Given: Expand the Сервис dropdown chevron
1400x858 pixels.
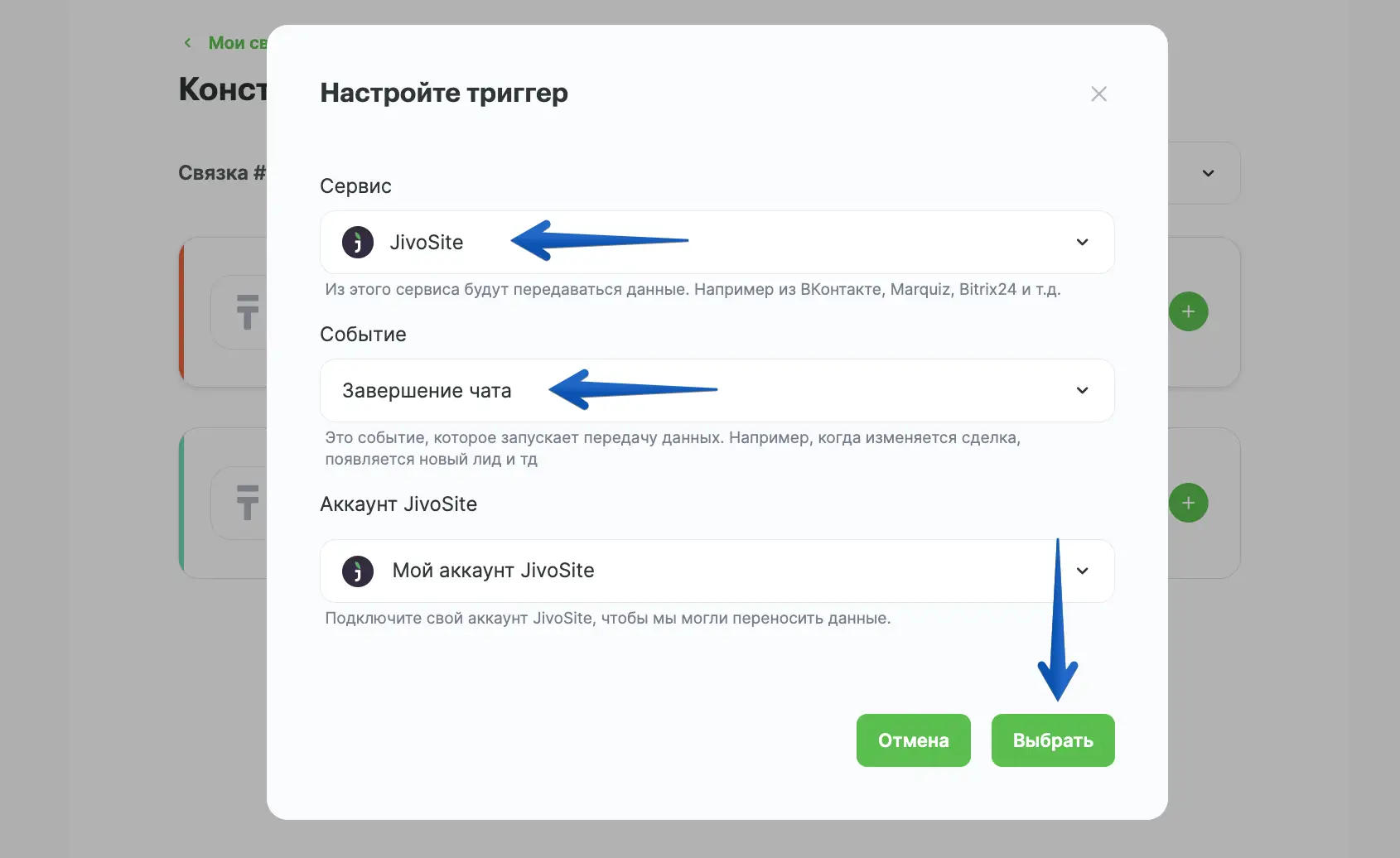Looking at the screenshot, I should pyautogui.click(x=1082, y=243).
